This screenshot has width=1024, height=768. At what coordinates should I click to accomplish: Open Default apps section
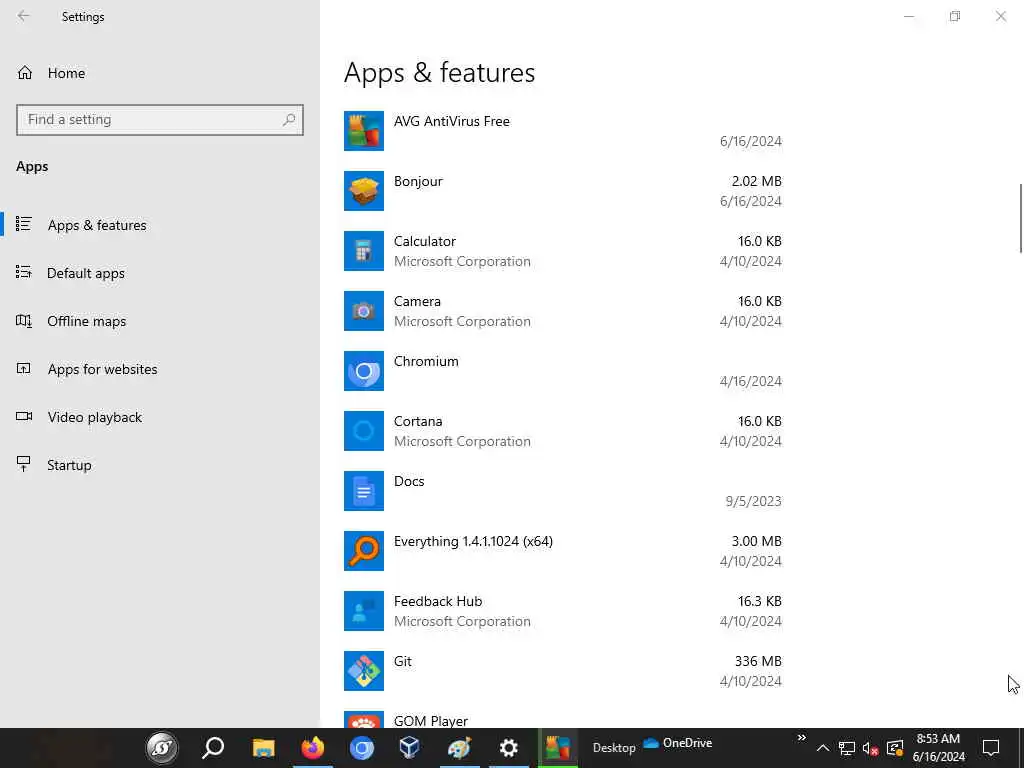tap(160, 273)
